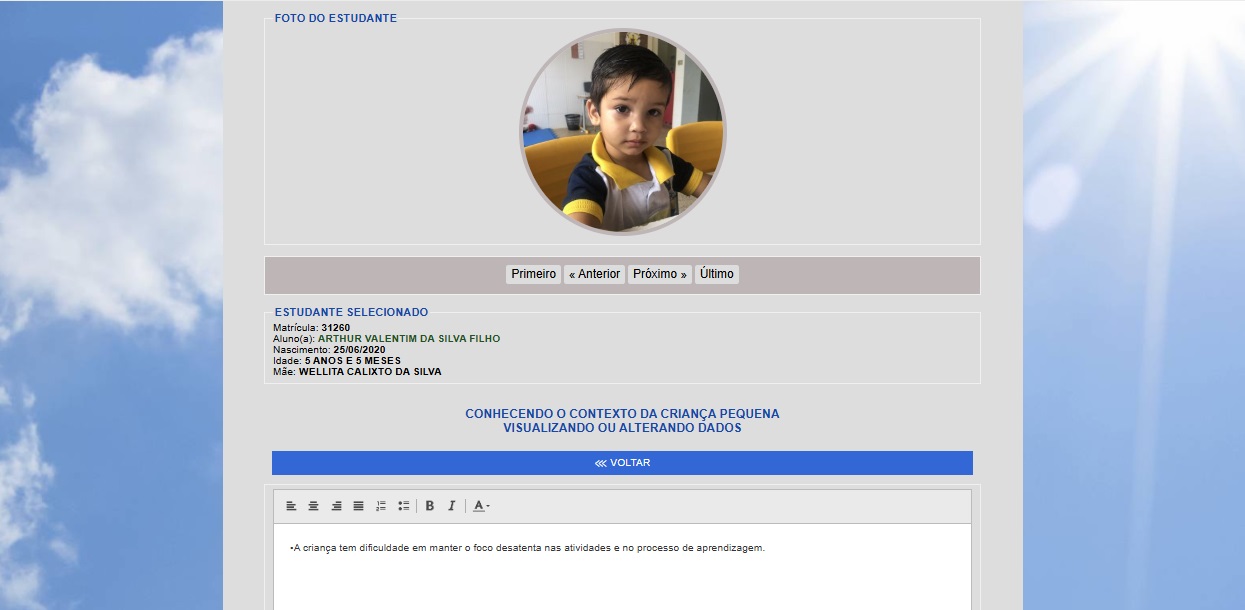
Task: Advance with the Próximo » button
Action: pos(660,274)
